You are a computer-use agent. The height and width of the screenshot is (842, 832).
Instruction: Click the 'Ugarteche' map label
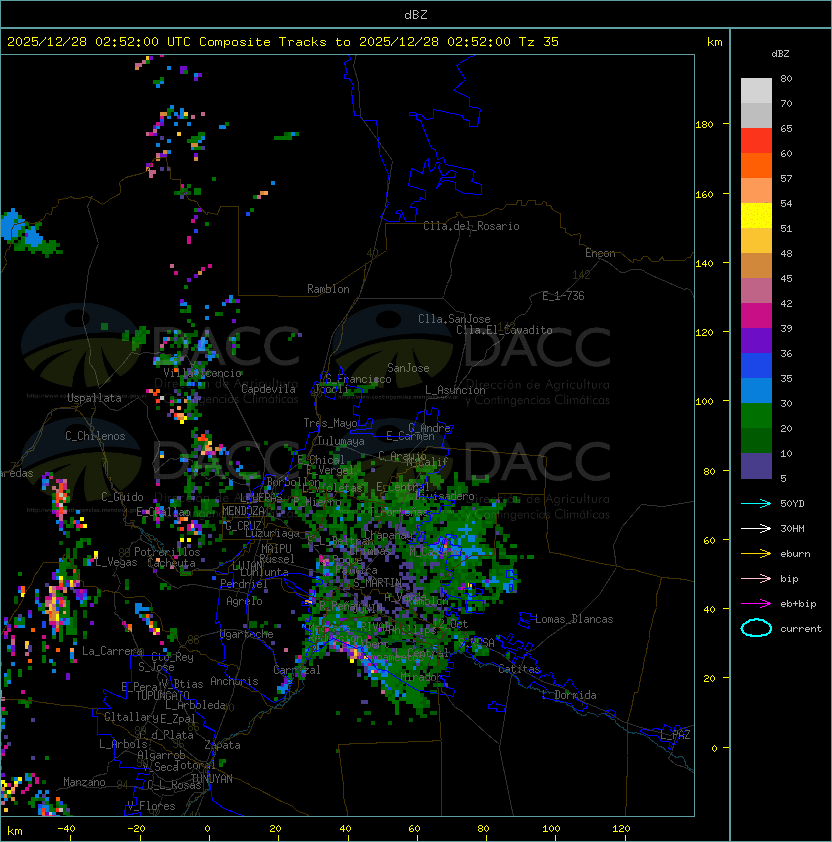pyautogui.click(x=247, y=634)
